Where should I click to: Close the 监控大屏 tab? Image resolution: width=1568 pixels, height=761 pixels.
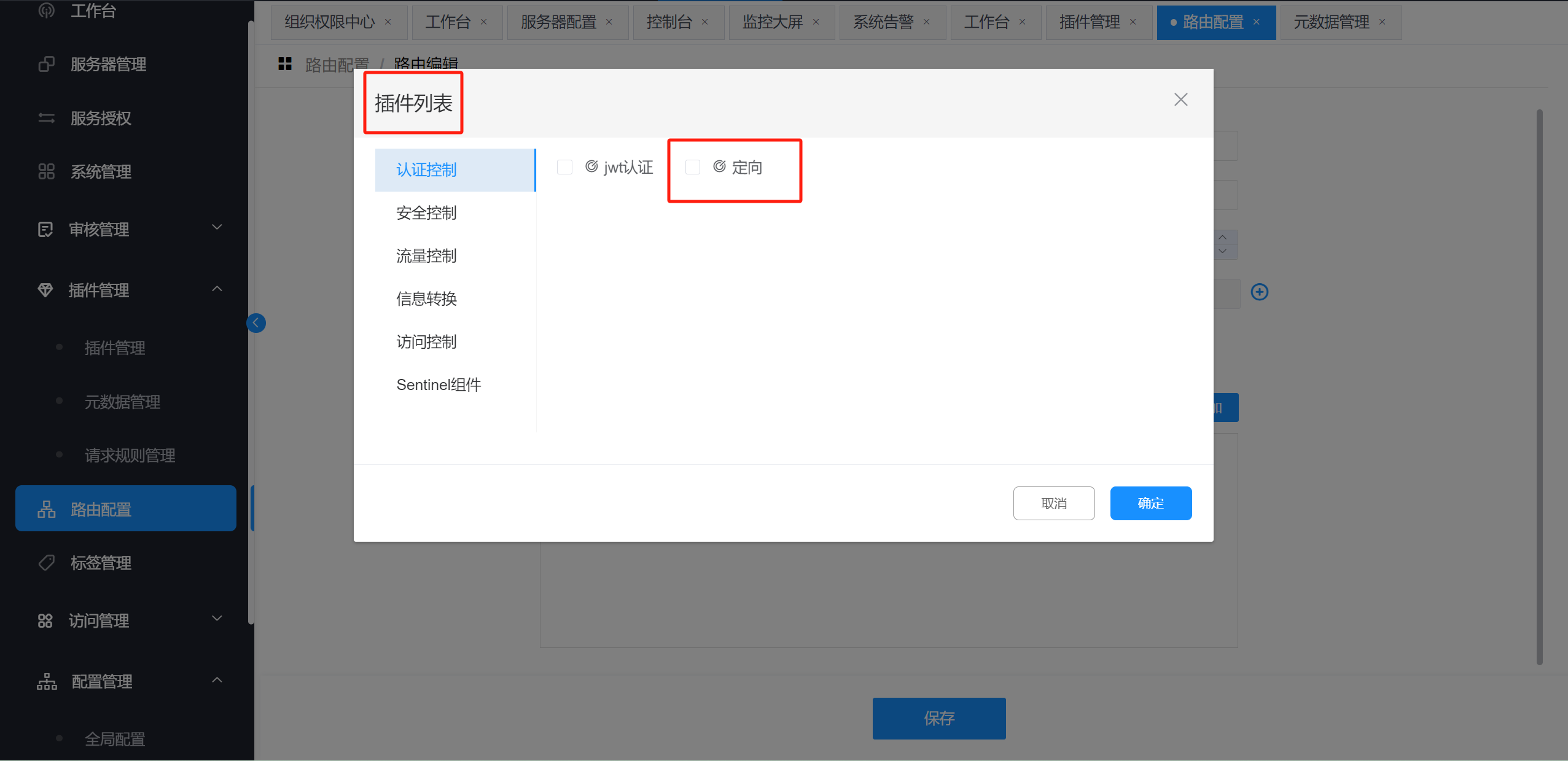(x=816, y=22)
